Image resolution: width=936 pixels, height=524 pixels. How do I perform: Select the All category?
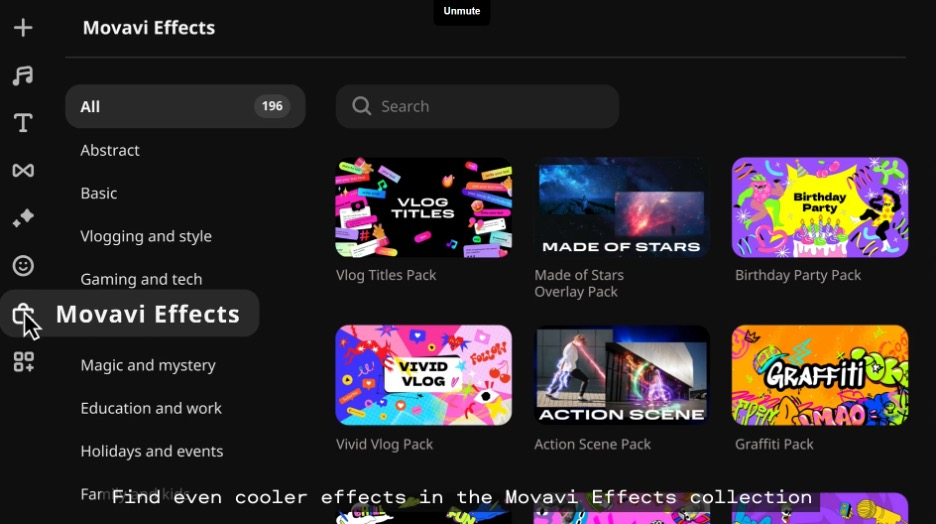(x=185, y=106)
